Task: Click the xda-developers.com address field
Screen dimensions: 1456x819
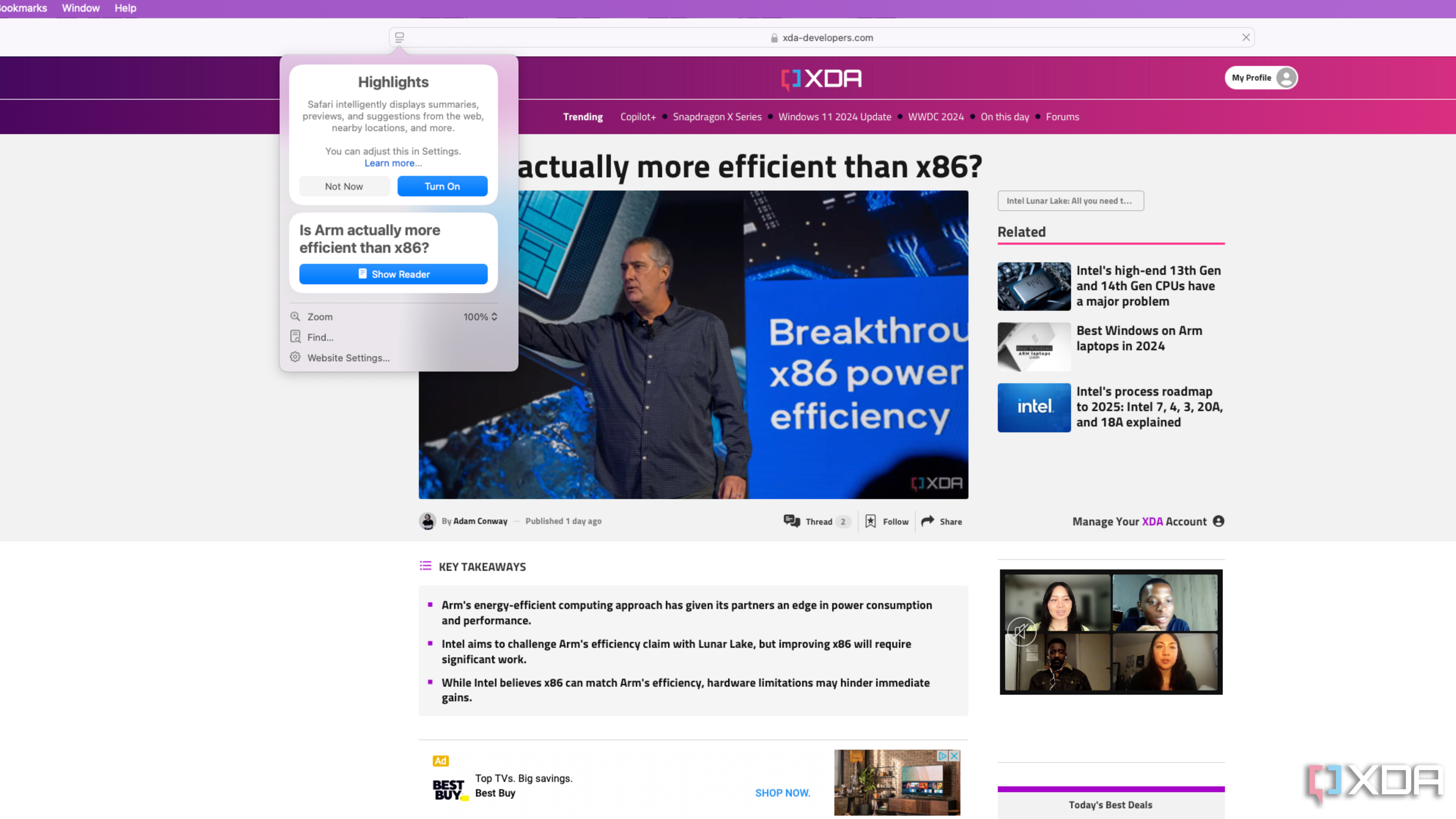Action: tap(822, 37)
